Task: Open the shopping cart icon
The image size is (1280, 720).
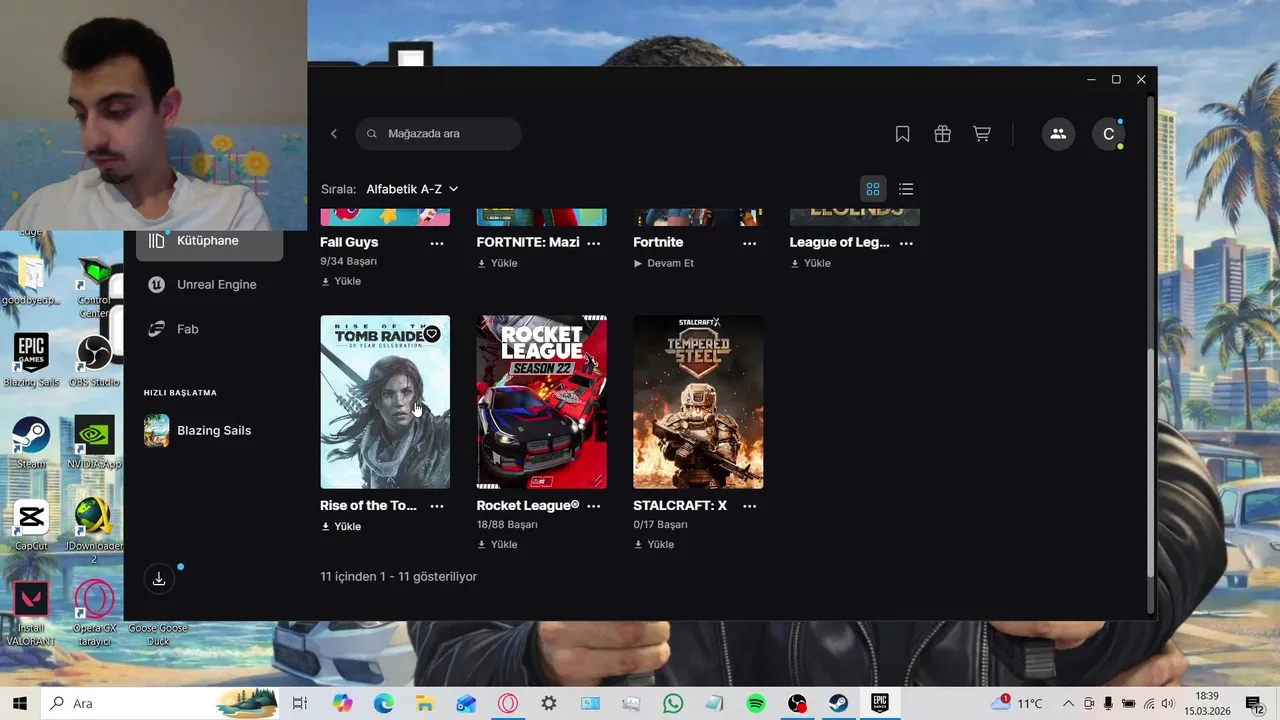Action: 982,134
